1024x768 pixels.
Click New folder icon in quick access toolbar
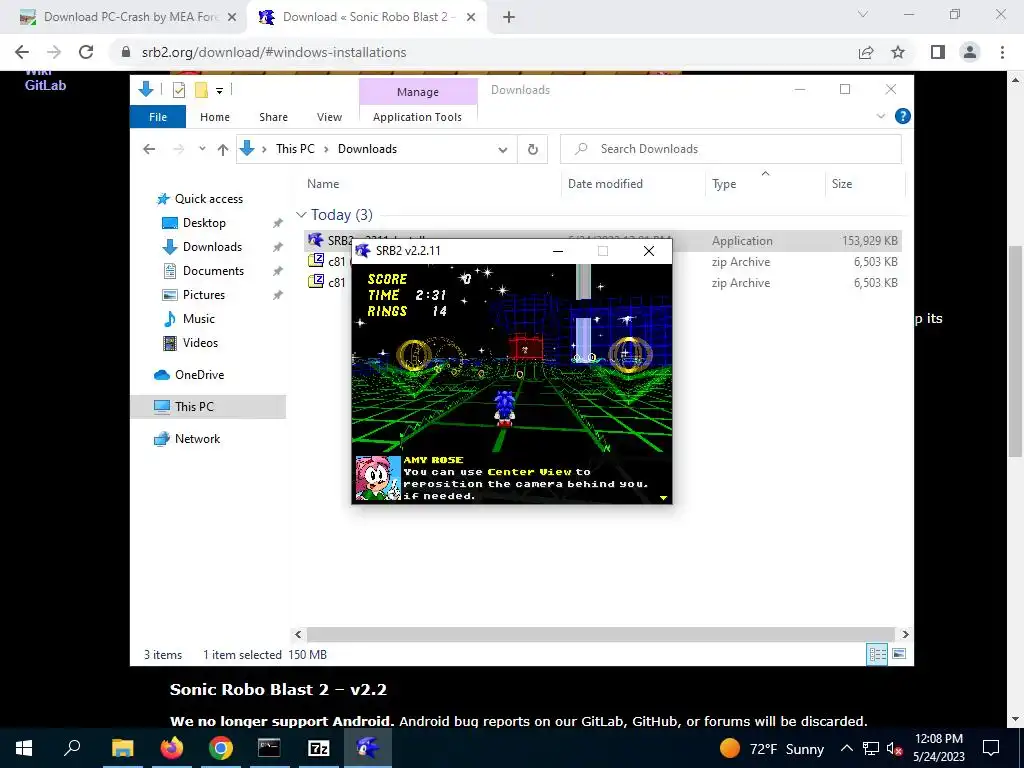(202, 90)
